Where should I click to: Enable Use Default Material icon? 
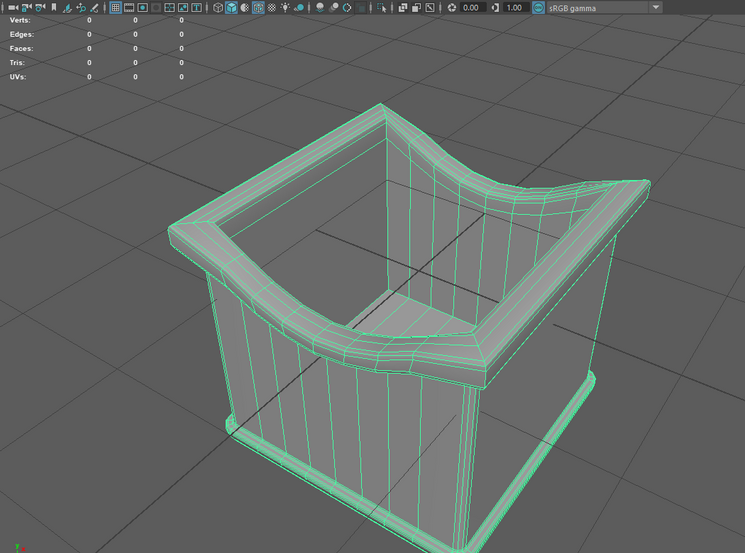pyautogui.click(x=245, y=8)
